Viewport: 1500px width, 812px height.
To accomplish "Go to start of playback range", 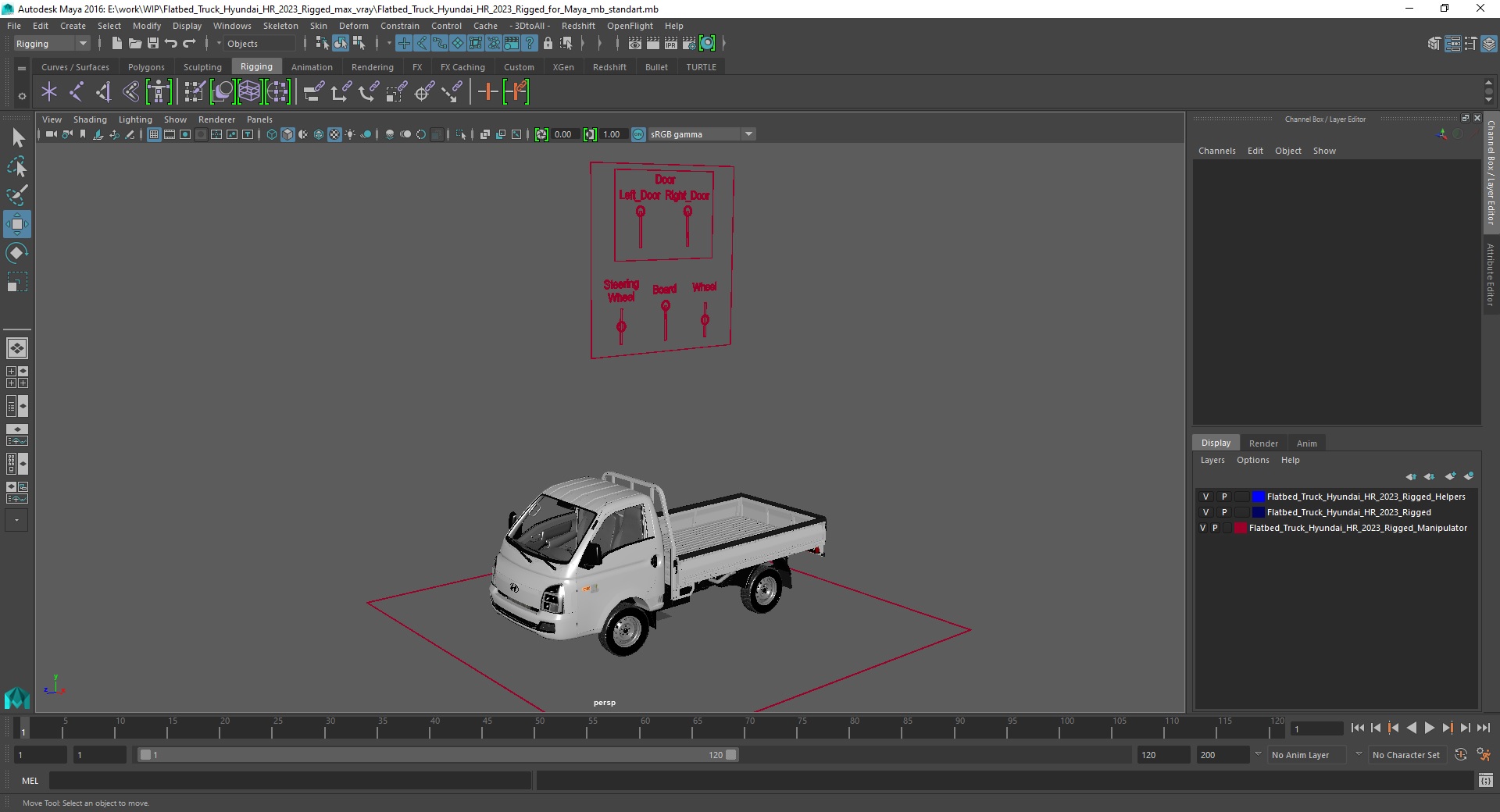I will click(1358, 728).
